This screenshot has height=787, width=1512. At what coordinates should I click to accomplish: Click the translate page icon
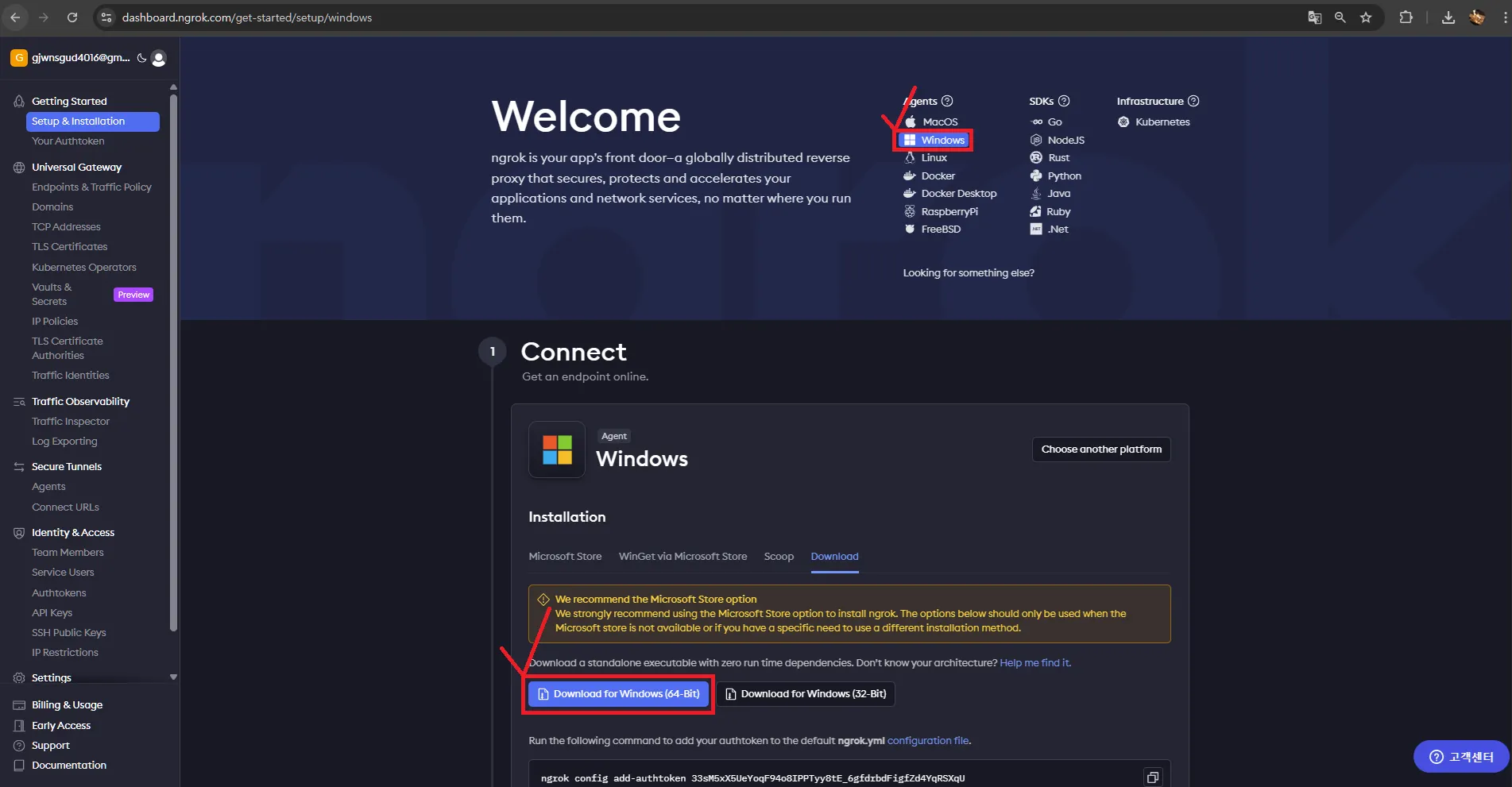[1315, 17]
